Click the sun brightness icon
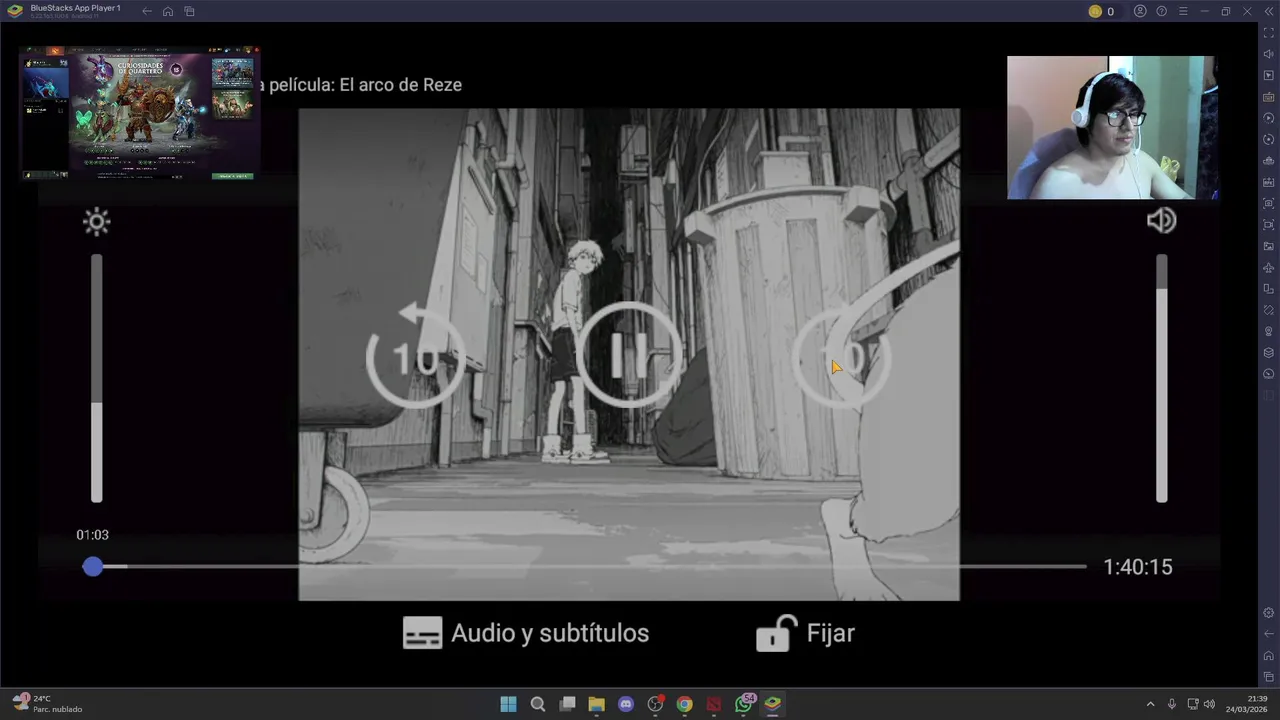Image resolution: width=1280 pixels, height=720 pixels. [97, 222]
